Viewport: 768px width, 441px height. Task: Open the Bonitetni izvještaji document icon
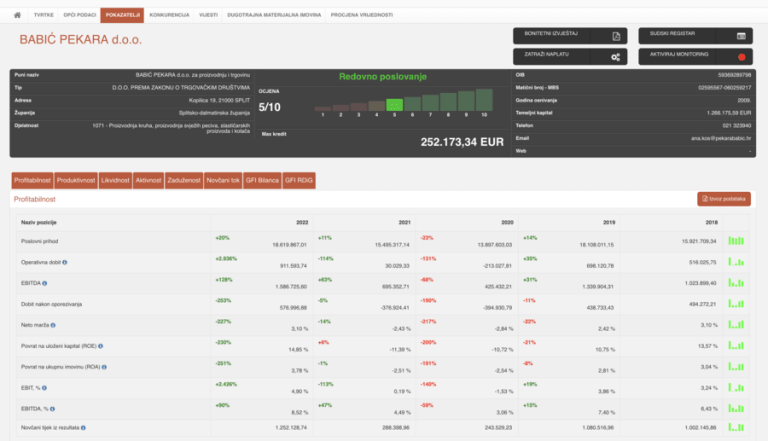pyautogui.click(x=616, y=36)
